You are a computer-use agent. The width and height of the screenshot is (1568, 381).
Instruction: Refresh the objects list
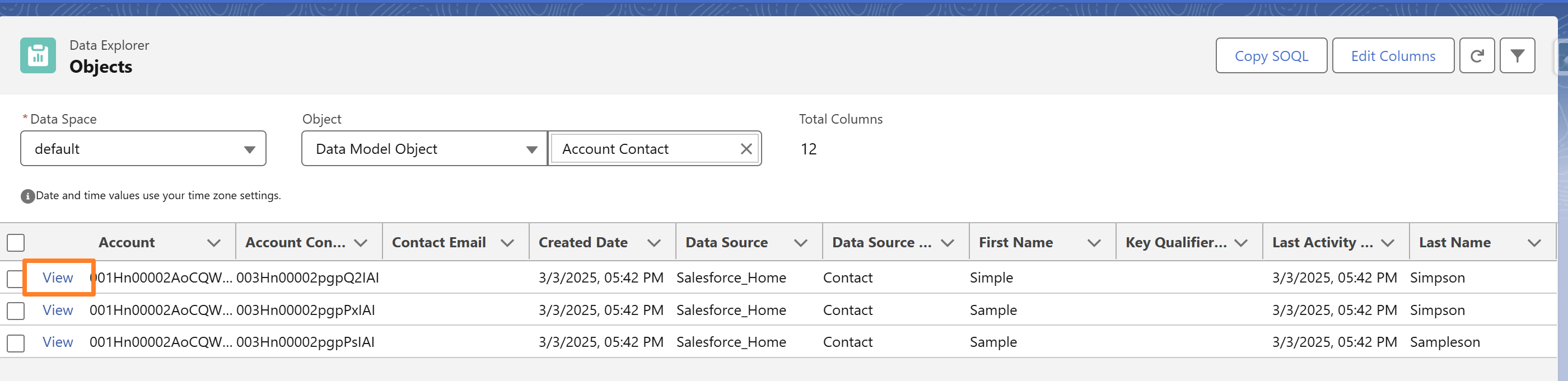tap(1477, 56)
